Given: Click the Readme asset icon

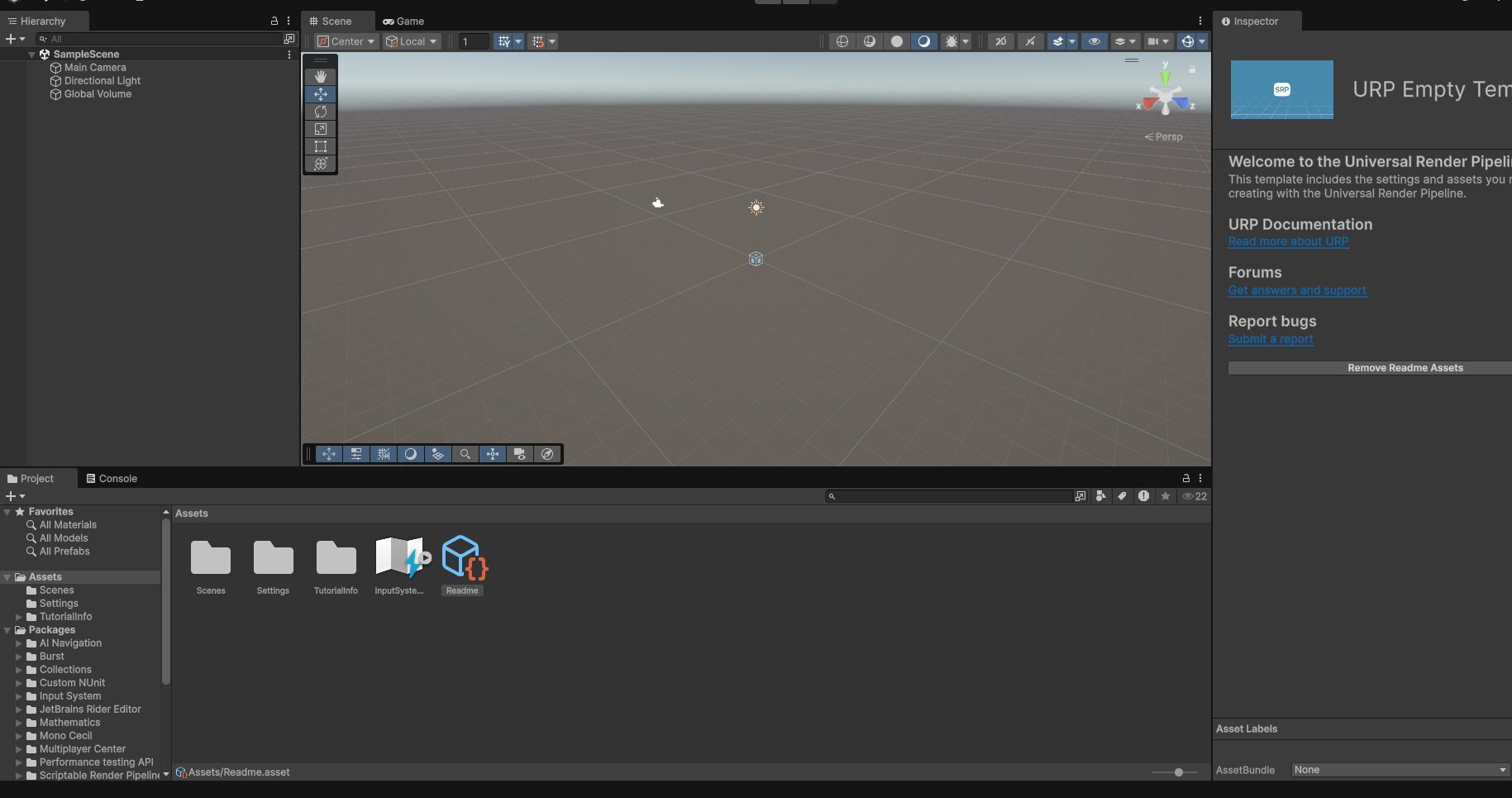Looking at the screenshot, I should pyautogui.click(x=463, y=557).
